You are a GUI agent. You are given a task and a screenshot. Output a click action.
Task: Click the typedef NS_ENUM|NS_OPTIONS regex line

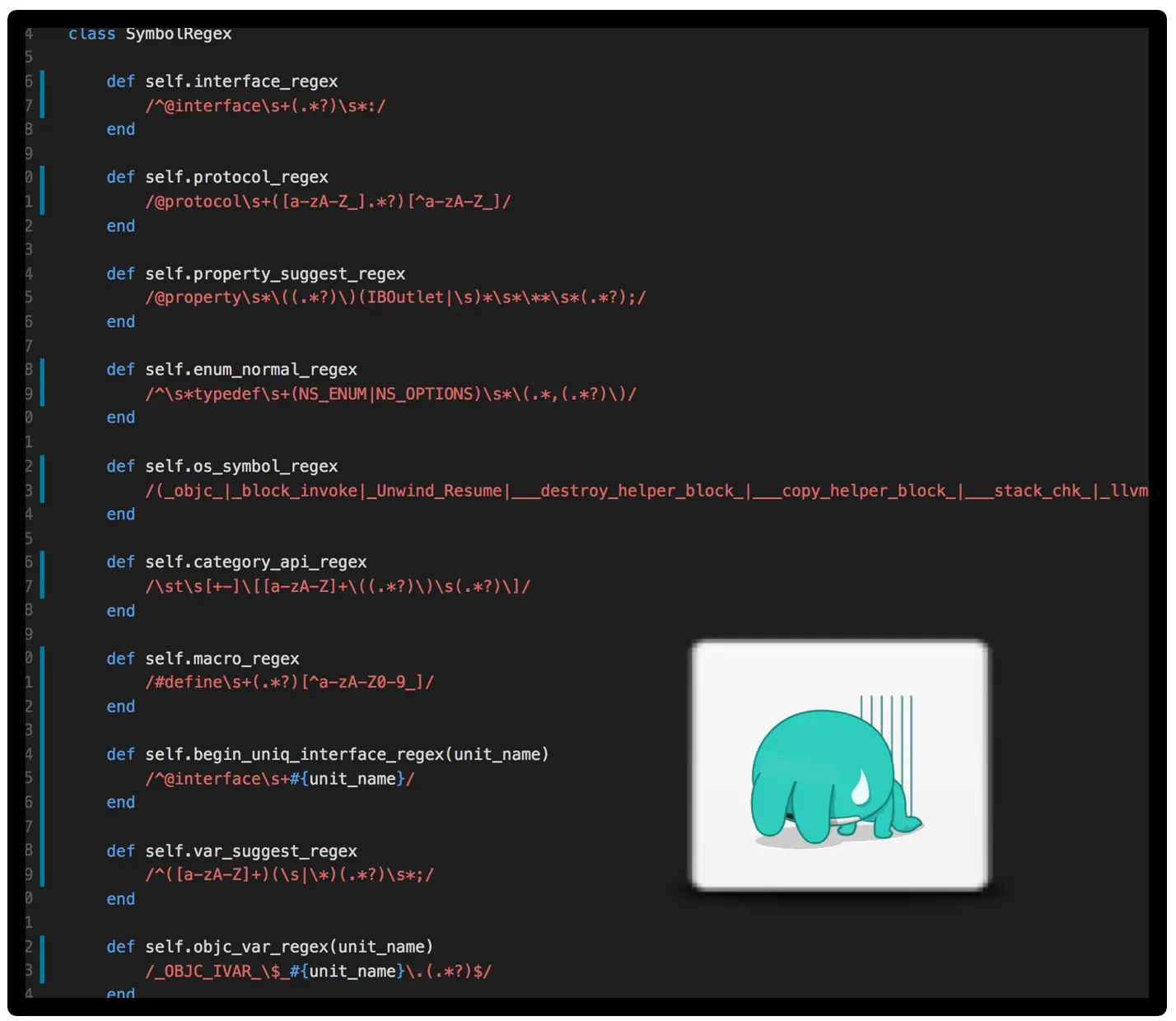391,394
